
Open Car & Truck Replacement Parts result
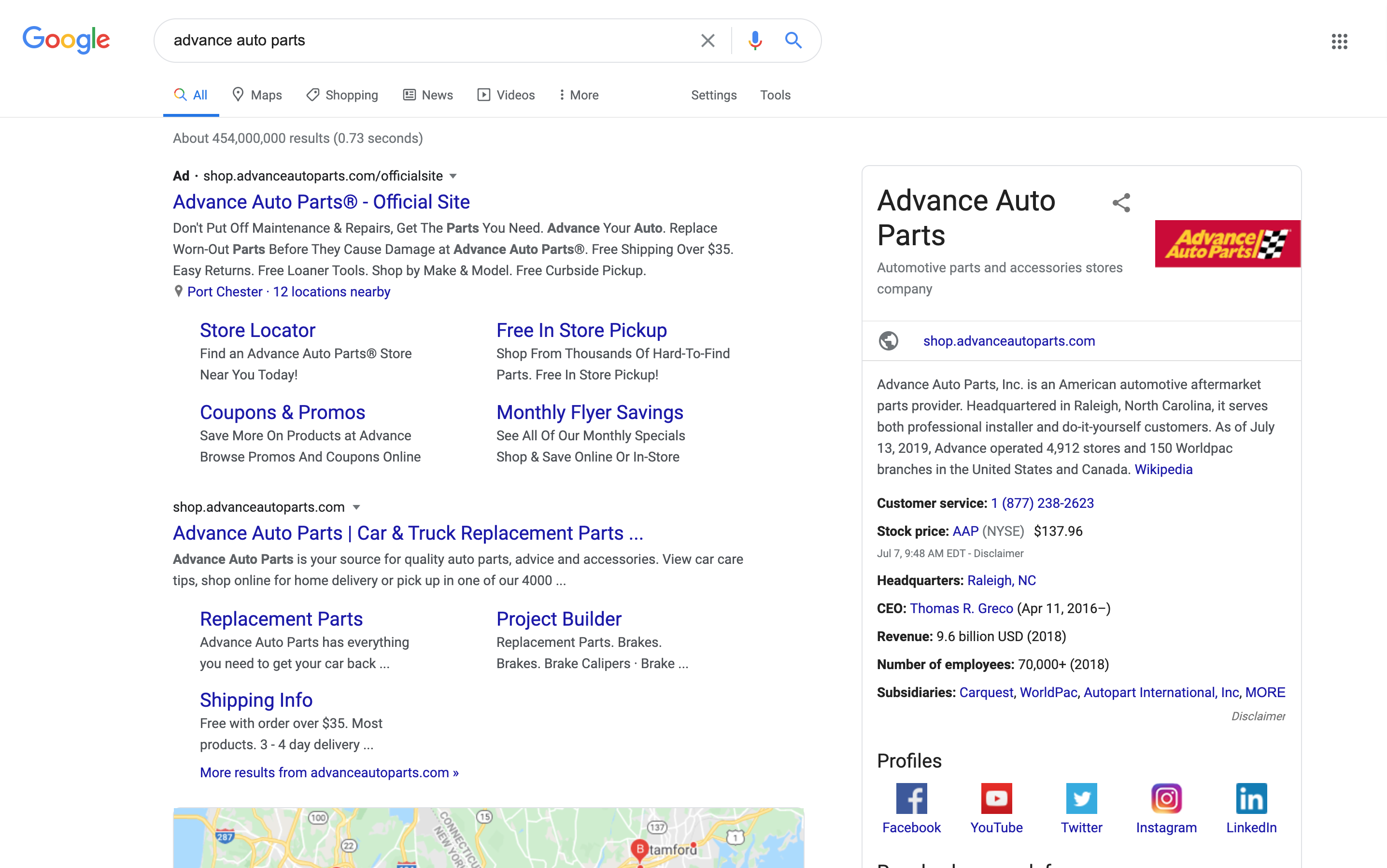coord(408,533)
